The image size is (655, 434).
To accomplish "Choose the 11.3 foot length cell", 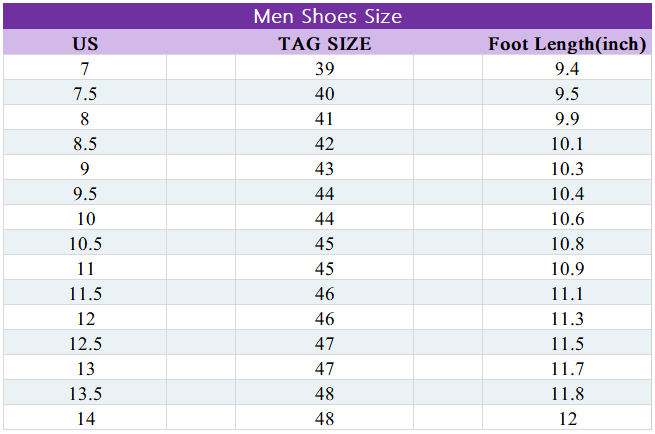I will coord(566,319).
